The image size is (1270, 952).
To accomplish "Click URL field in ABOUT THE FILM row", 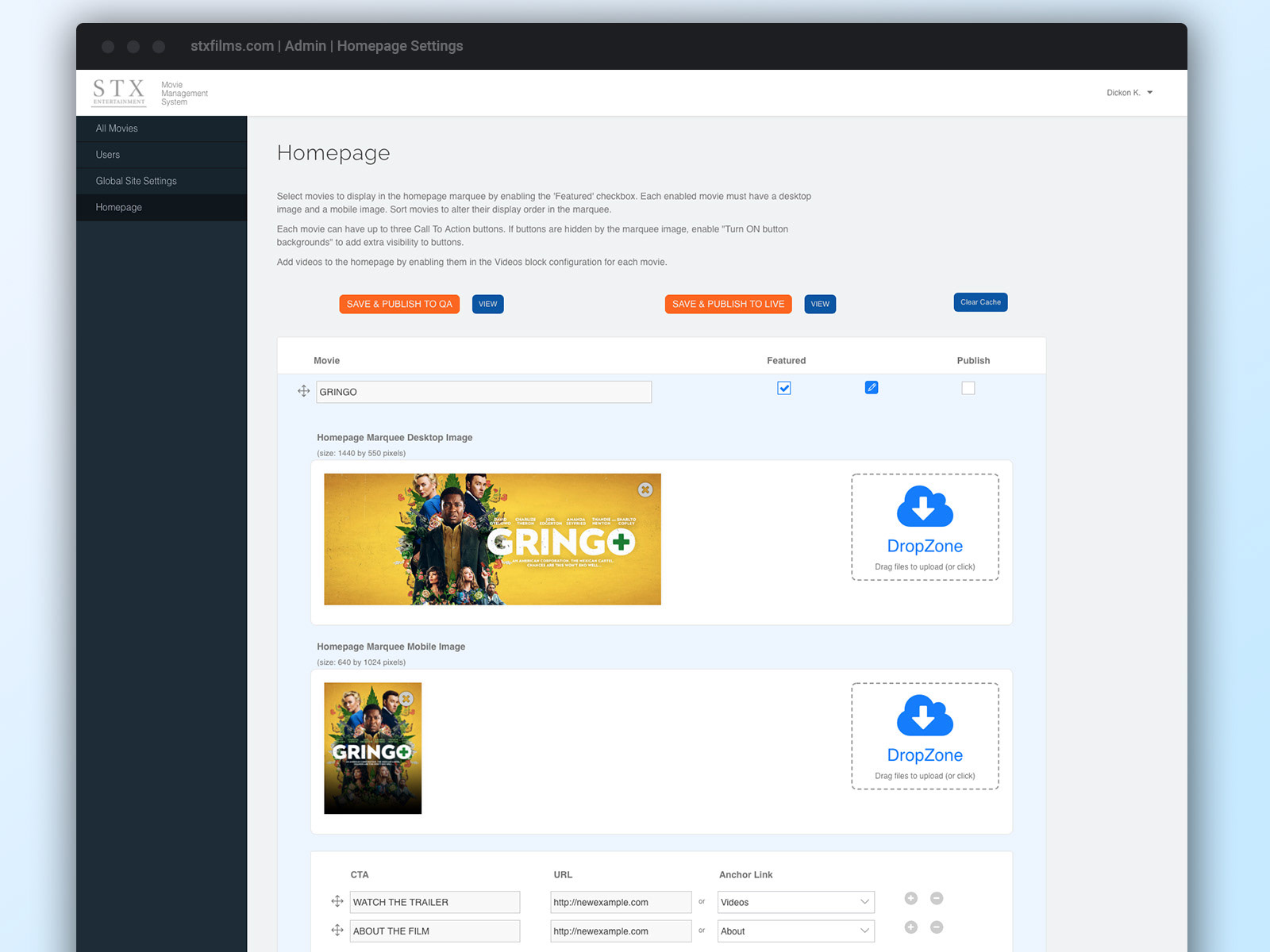I will [622, 931].
